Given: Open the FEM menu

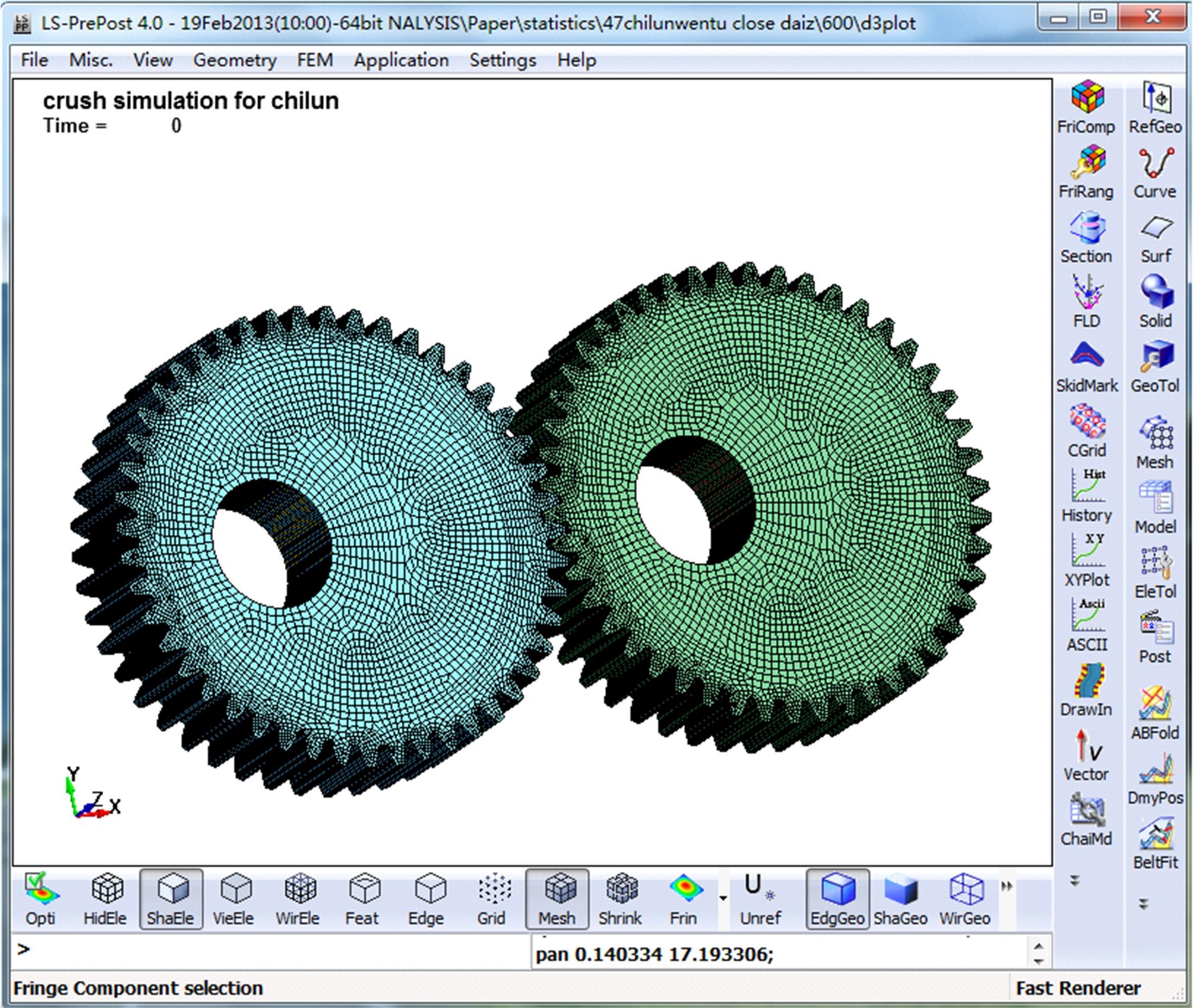Looking at the screenshot, I should [314, 60].
